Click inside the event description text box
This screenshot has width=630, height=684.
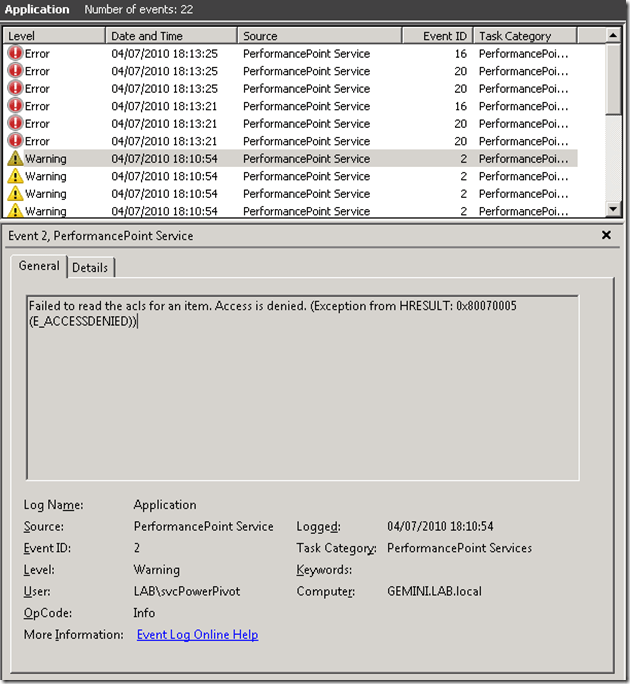303,388
